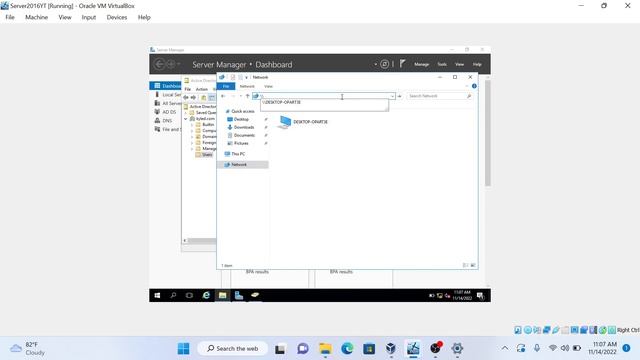Open the VirtualBox File menu
The height and width of the screenshot is (360, 640).
pyautogui.click(x=10, y=17)
